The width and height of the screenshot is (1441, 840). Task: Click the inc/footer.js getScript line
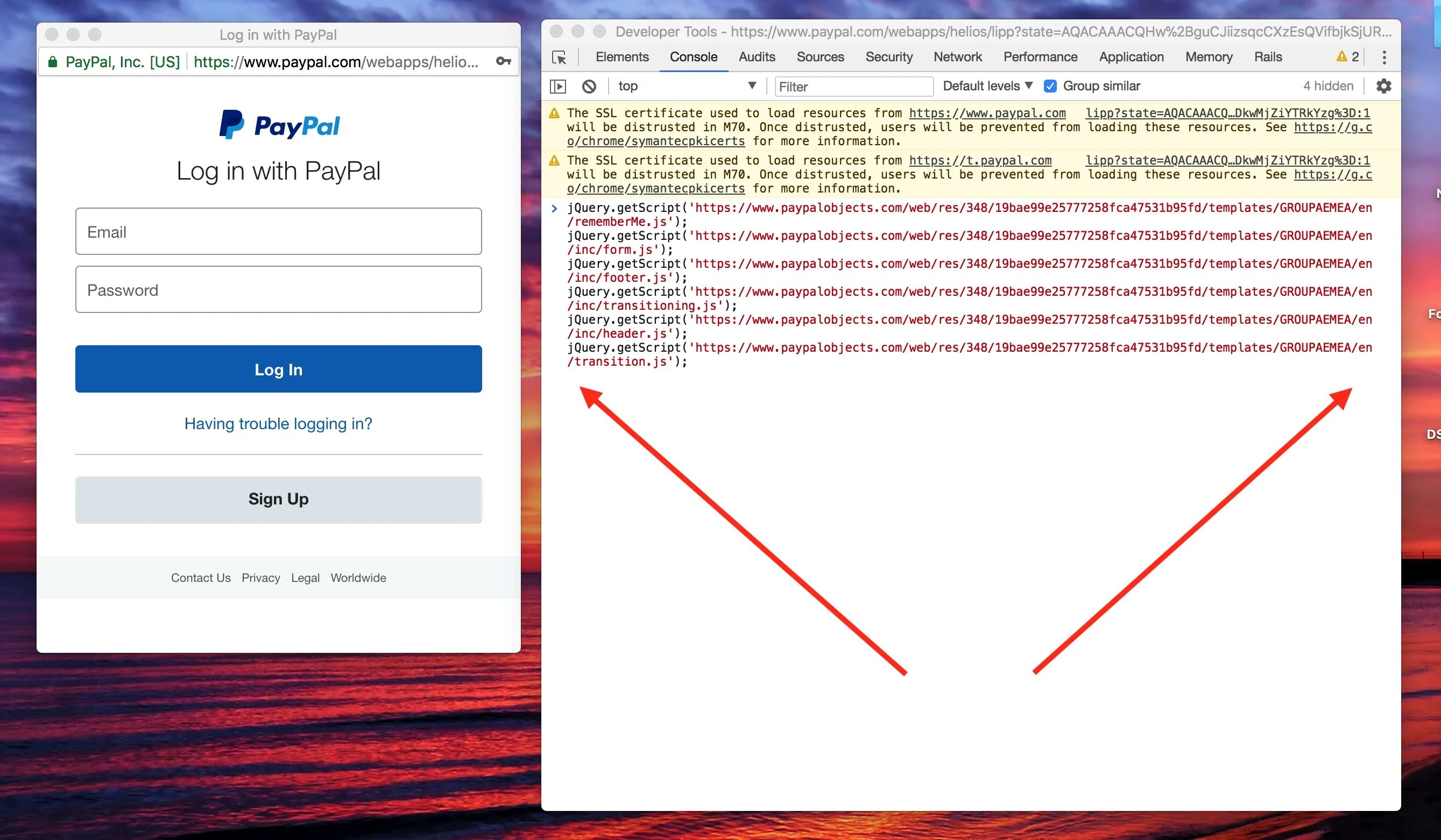pos(969,271)
